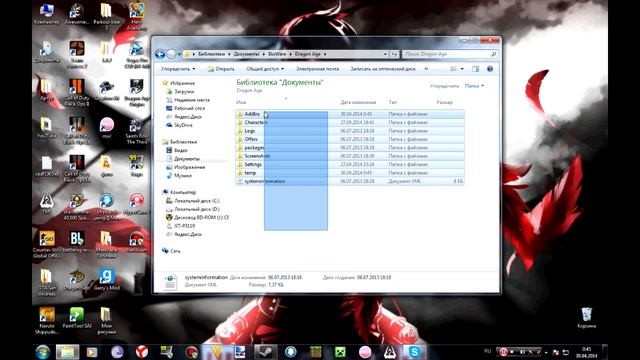Select the Offers folder row
The image size is (640, 360).
click(350, 139)
